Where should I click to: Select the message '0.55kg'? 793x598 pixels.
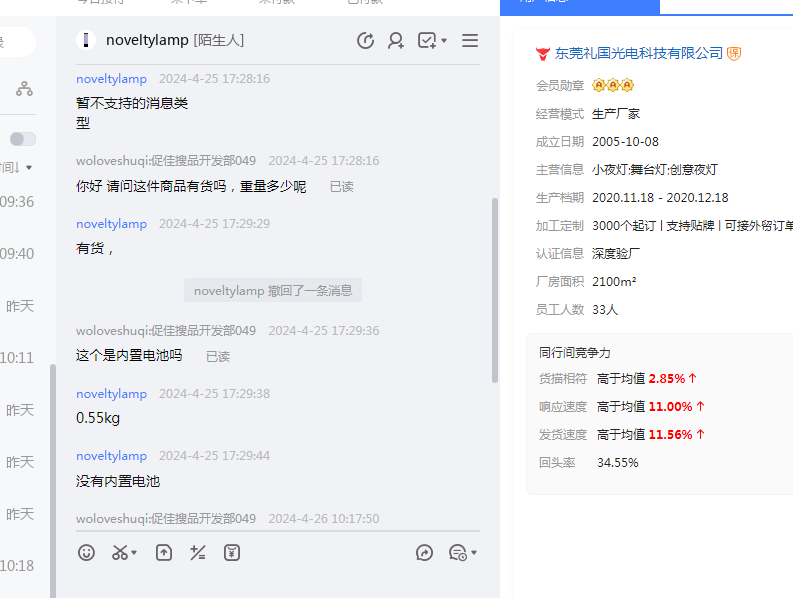click(98, 418)
